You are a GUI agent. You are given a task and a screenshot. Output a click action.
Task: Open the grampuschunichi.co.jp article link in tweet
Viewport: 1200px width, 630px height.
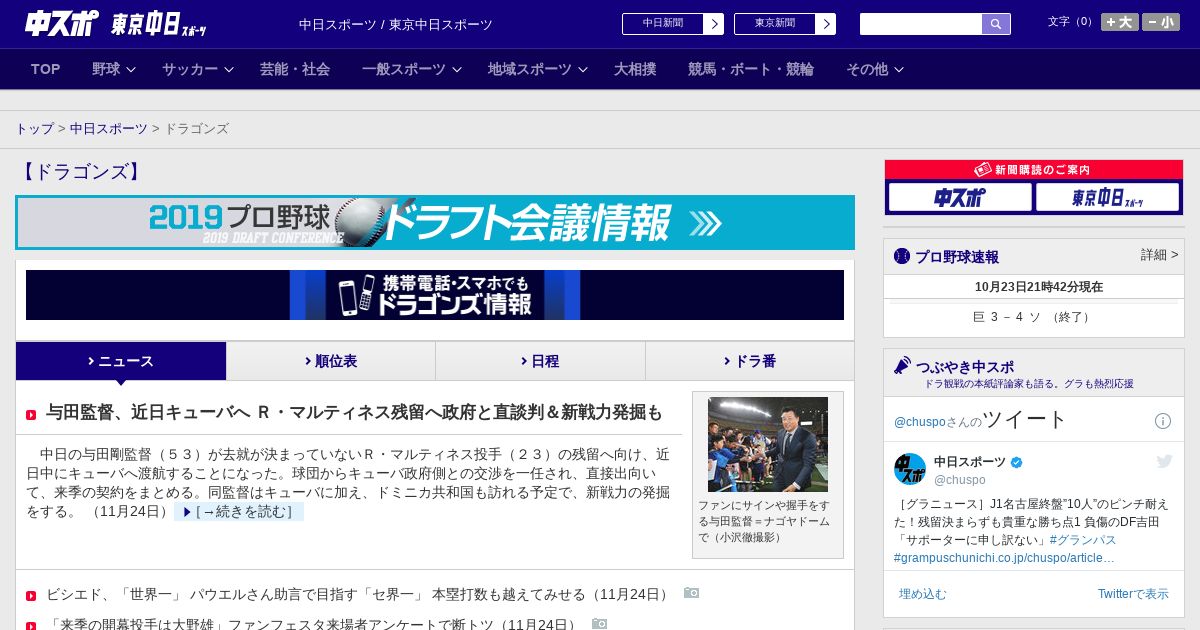coord(1004,557)
